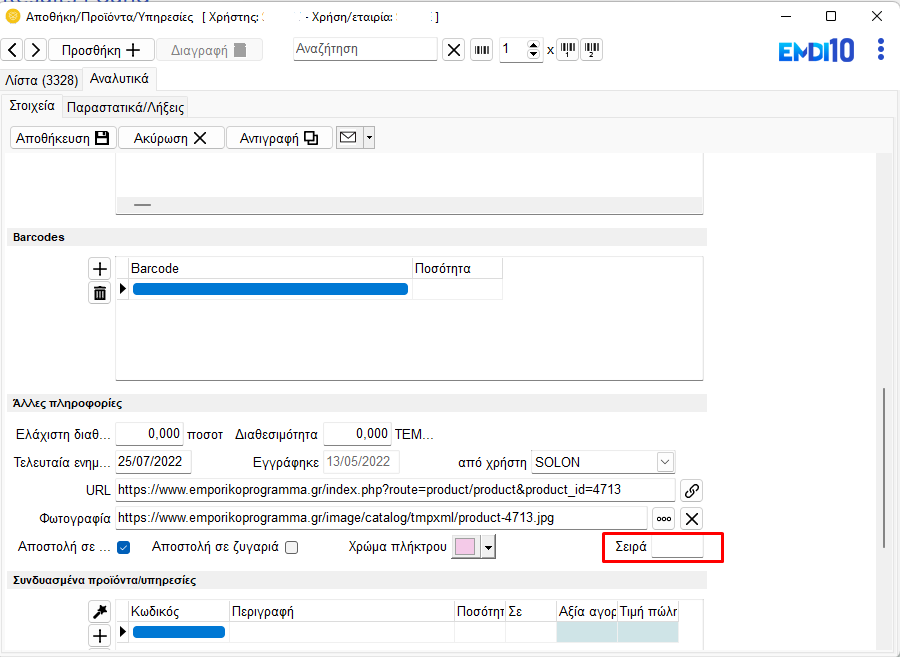Print barcode label type 2

pyautogui.click(x=591, y=50)
